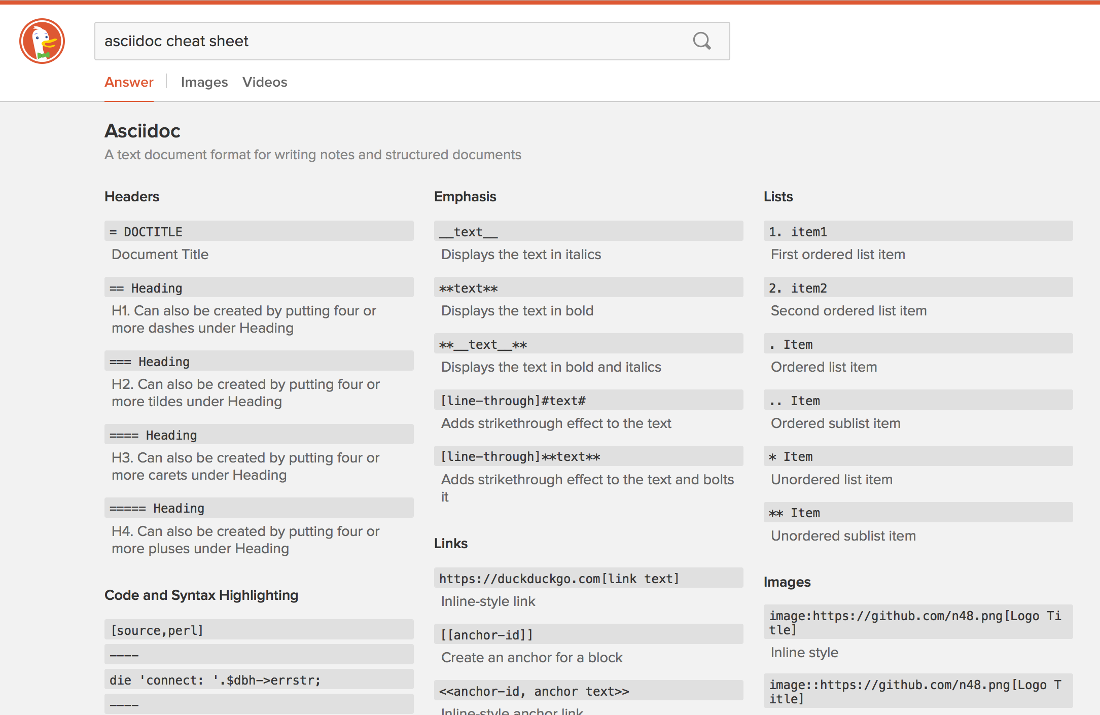This screenshot has height=715, width=1100.
Task: Select the Answer tab
Action: pos(129,82)
